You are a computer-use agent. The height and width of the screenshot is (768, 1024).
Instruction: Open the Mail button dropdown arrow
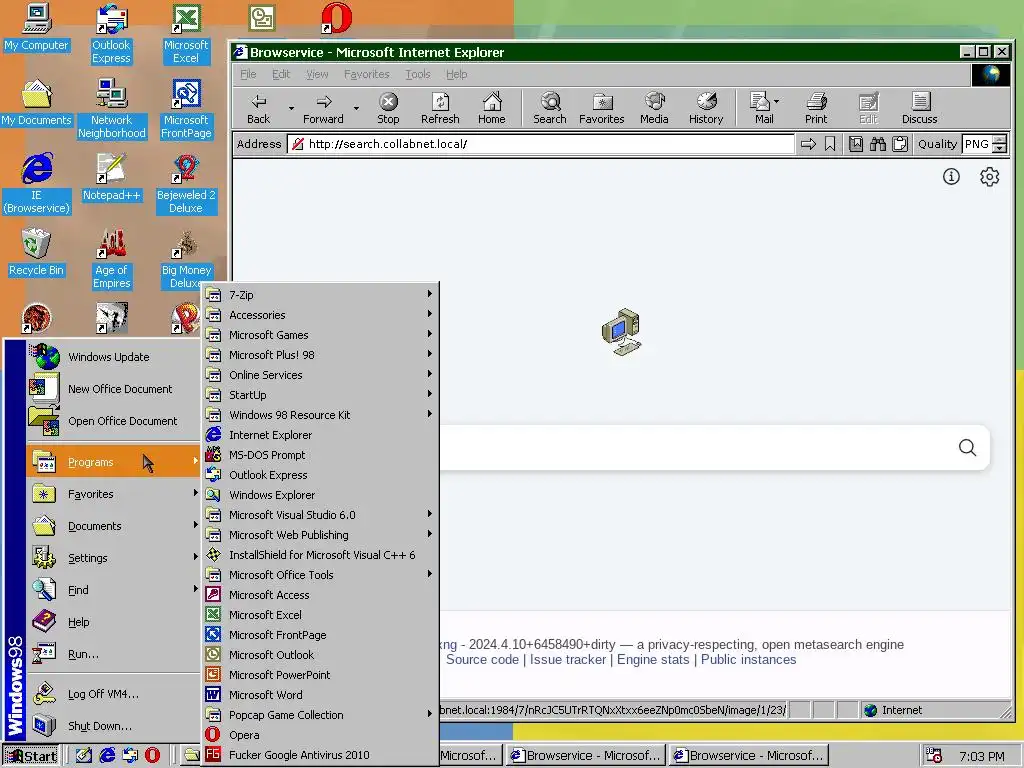pos(776,101)
